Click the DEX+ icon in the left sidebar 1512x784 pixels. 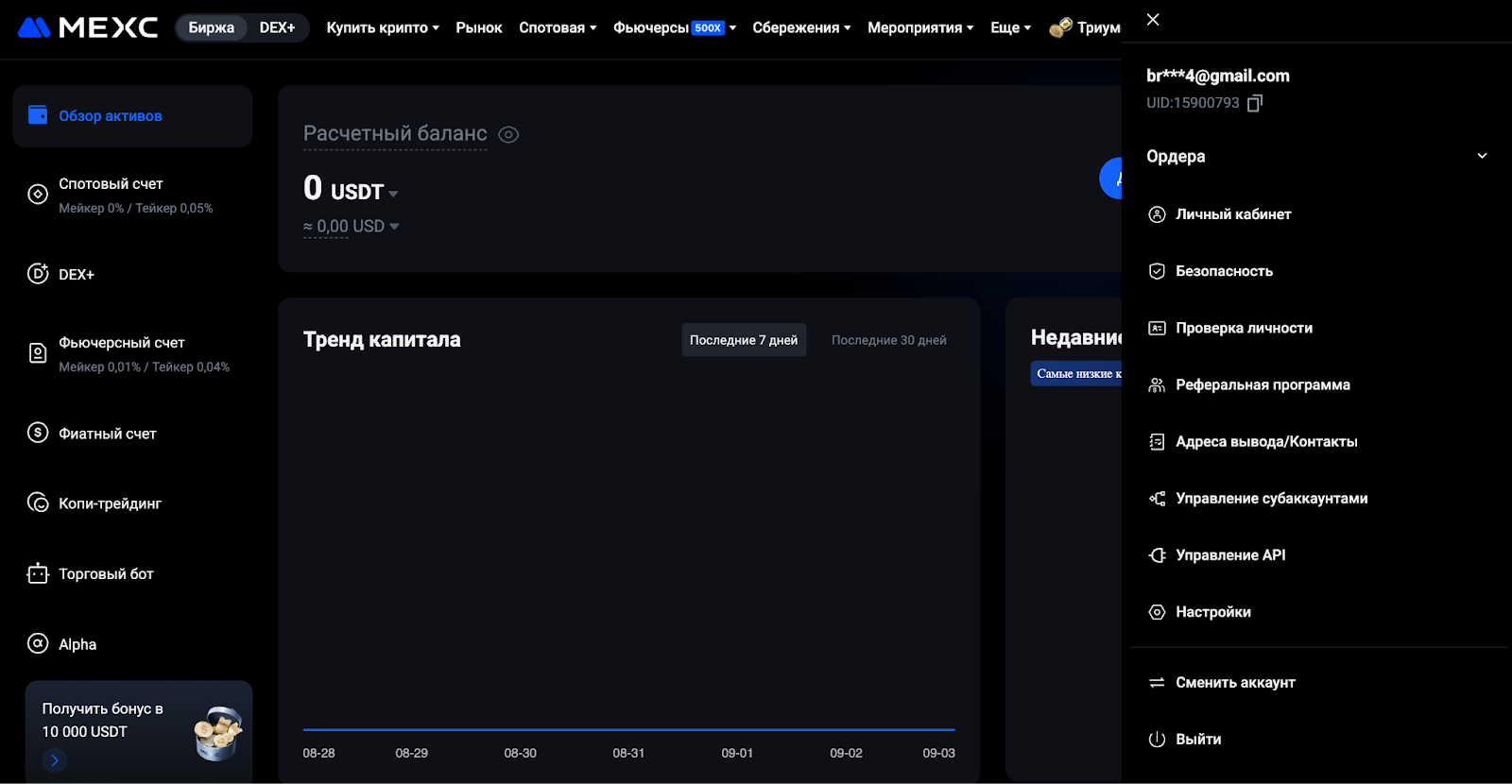click(x=38, y=274)
